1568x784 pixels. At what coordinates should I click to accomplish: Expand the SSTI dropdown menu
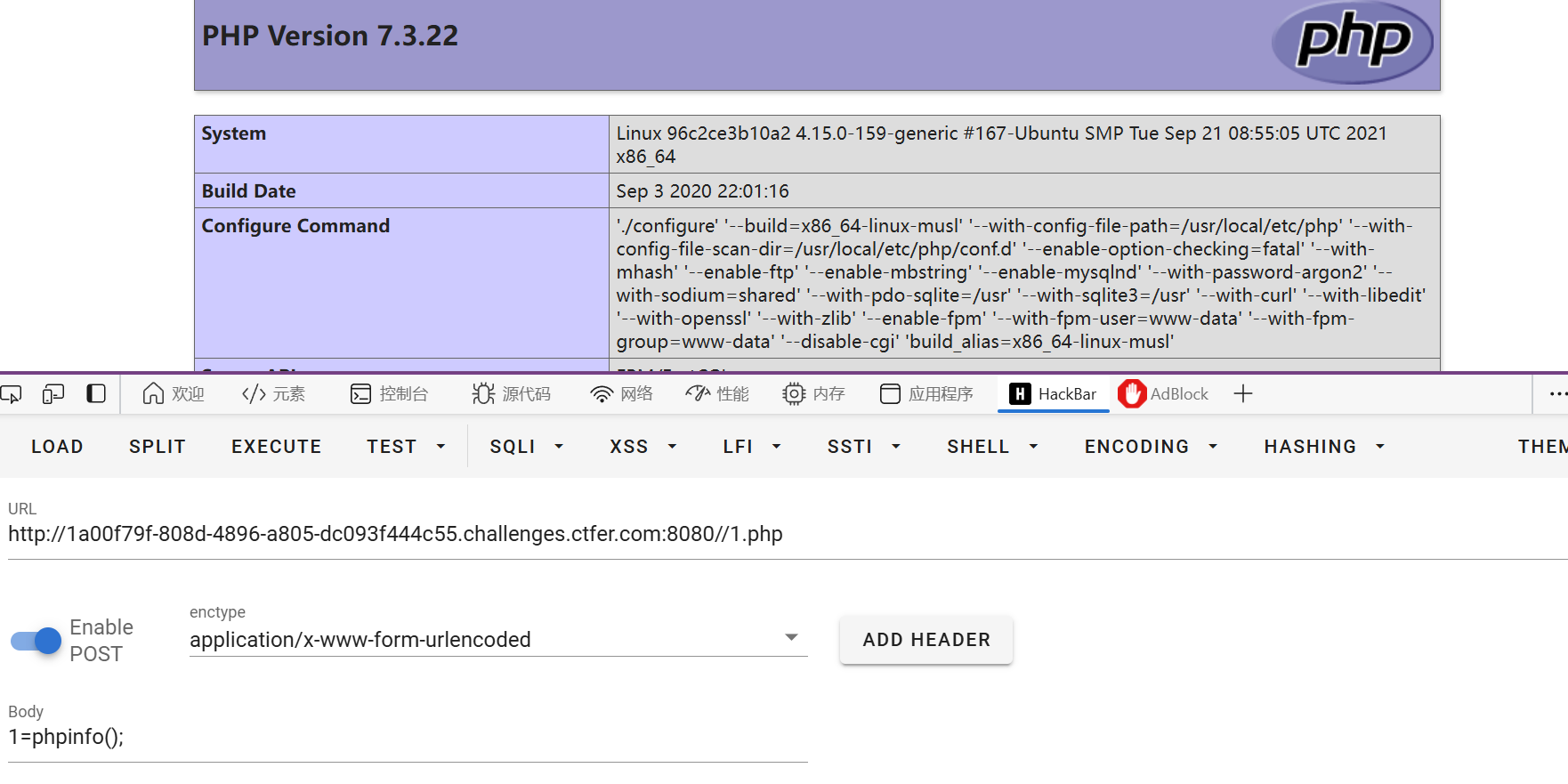pos(863,447)
